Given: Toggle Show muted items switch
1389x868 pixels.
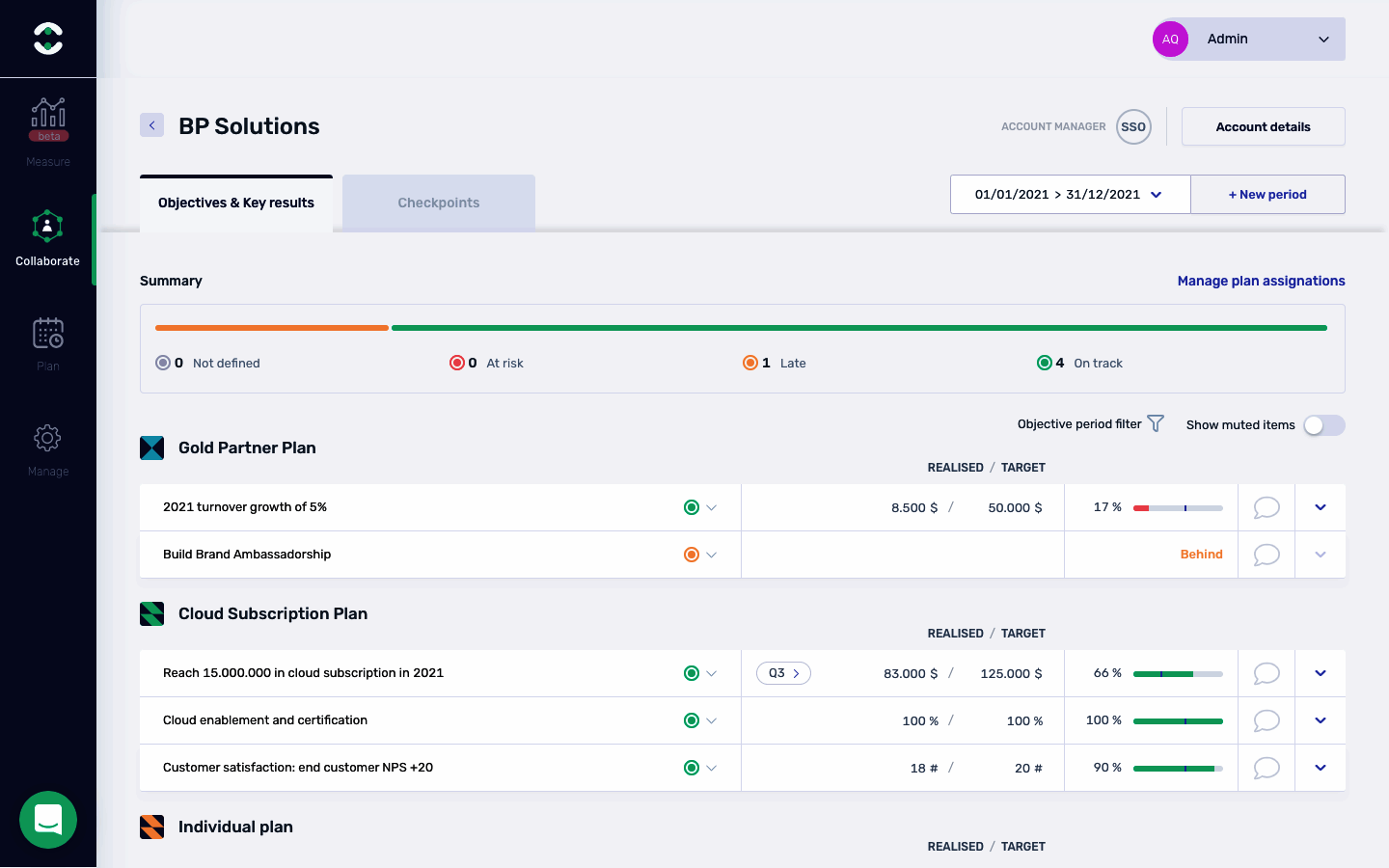Looking at the screenshot, I should (x=1323, y=425).
